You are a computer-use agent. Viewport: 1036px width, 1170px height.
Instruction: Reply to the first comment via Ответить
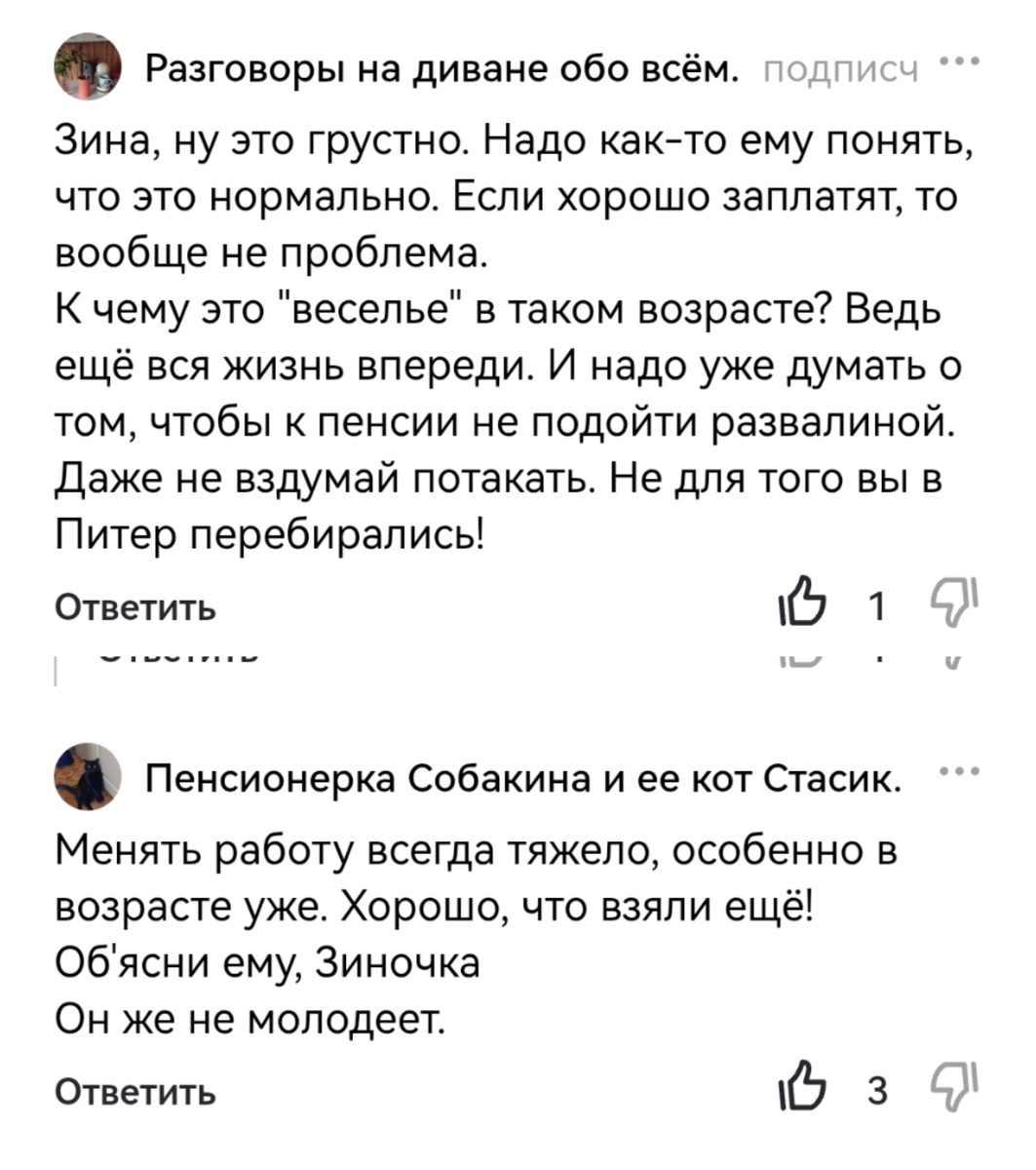[135, 607]
